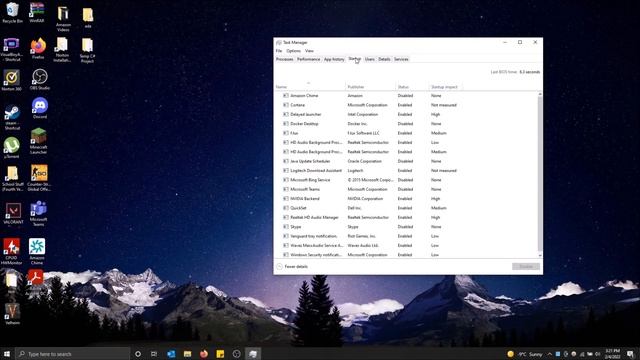Select the Steam shortcut desktop icon
640x360 pixels.
[x=12, y=118]
